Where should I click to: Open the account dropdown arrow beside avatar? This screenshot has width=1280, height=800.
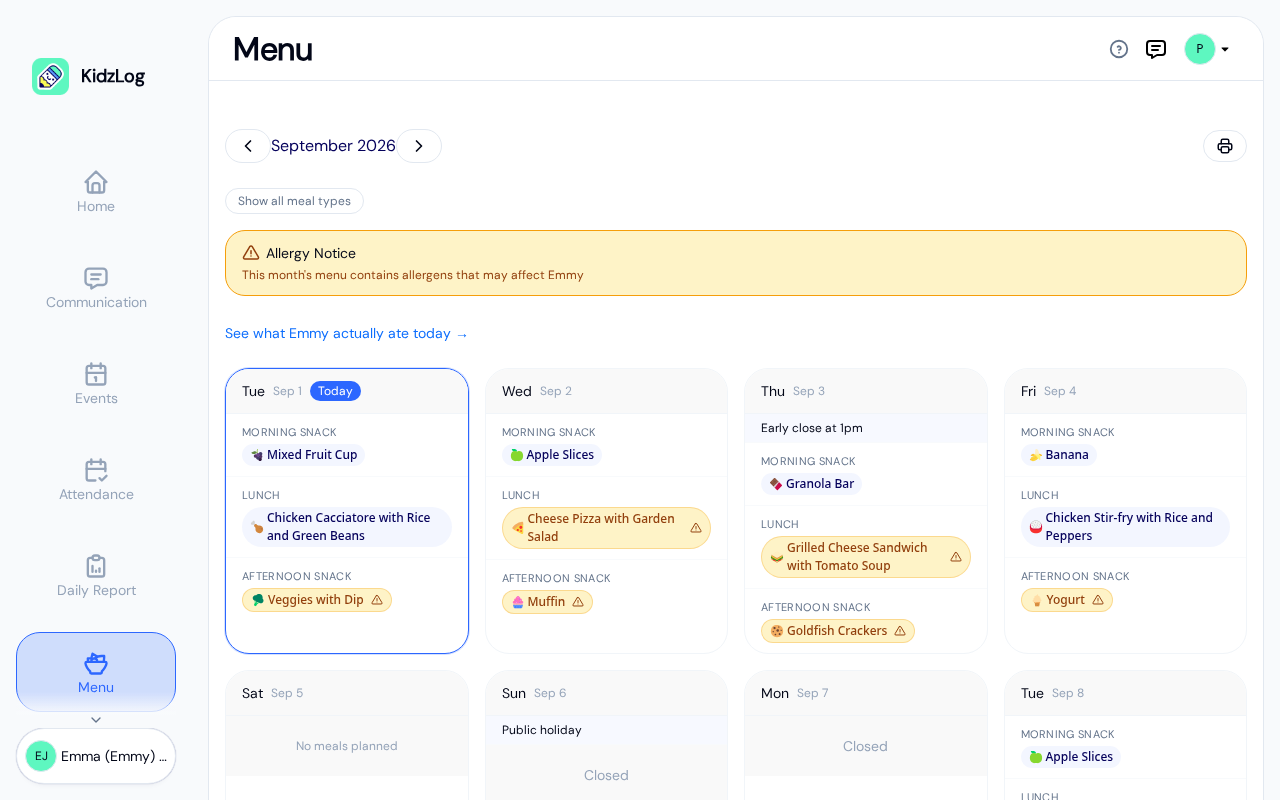point(1225,49)
